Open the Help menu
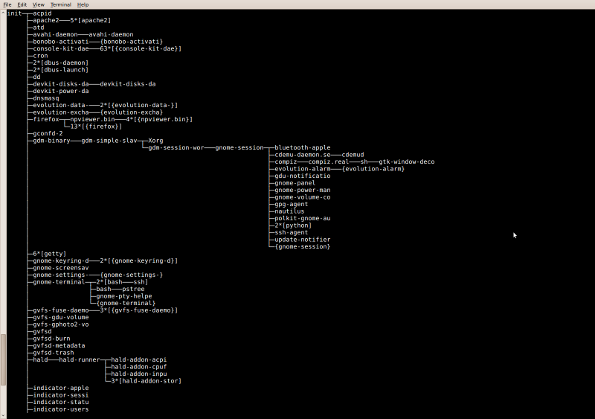595x419 pixels. coord(83,5)
